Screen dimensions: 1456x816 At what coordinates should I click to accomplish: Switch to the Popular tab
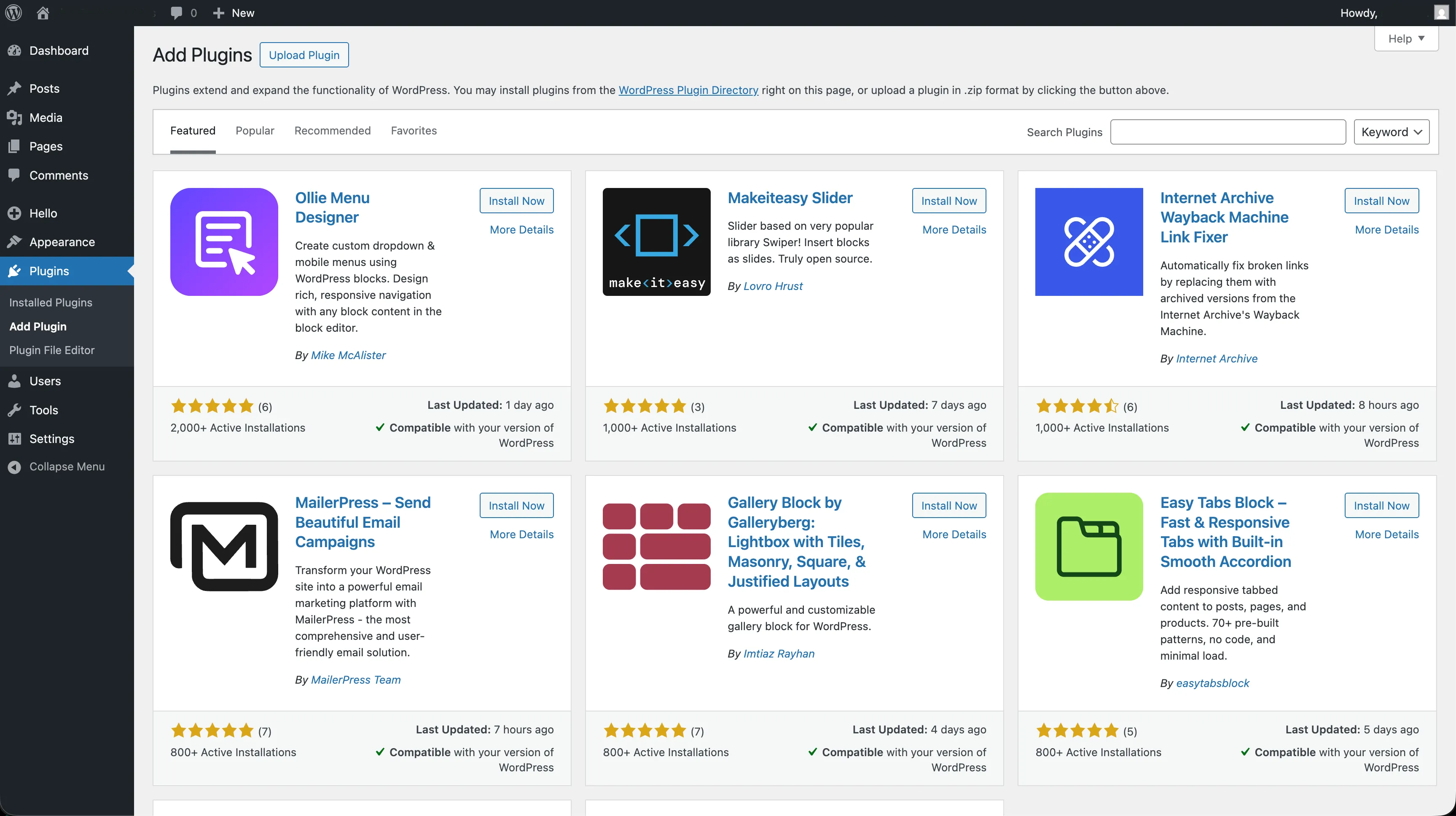tap(255, 131)
